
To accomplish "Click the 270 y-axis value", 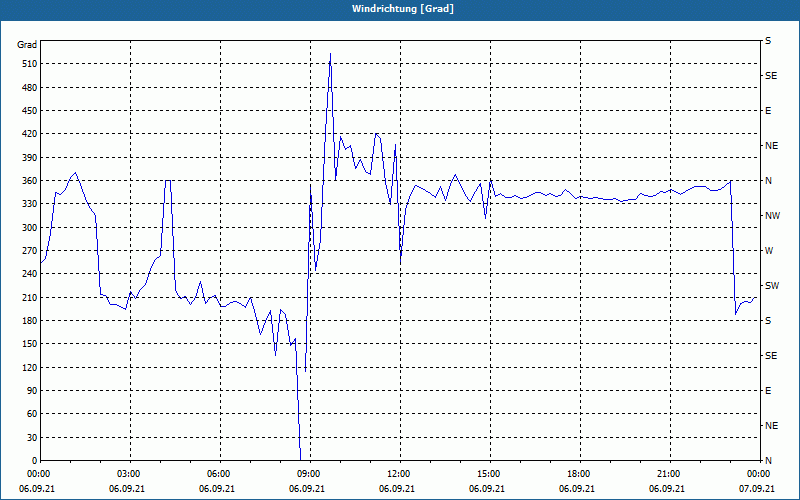I will [x=30, y=251].
